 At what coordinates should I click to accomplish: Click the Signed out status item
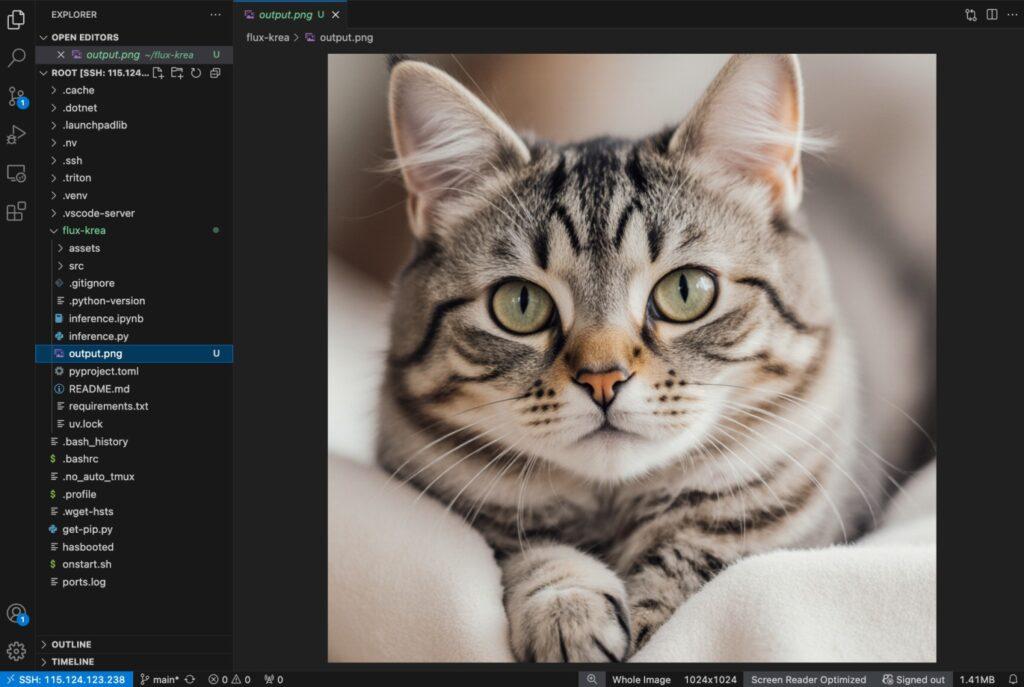click(x=913, y=679)
